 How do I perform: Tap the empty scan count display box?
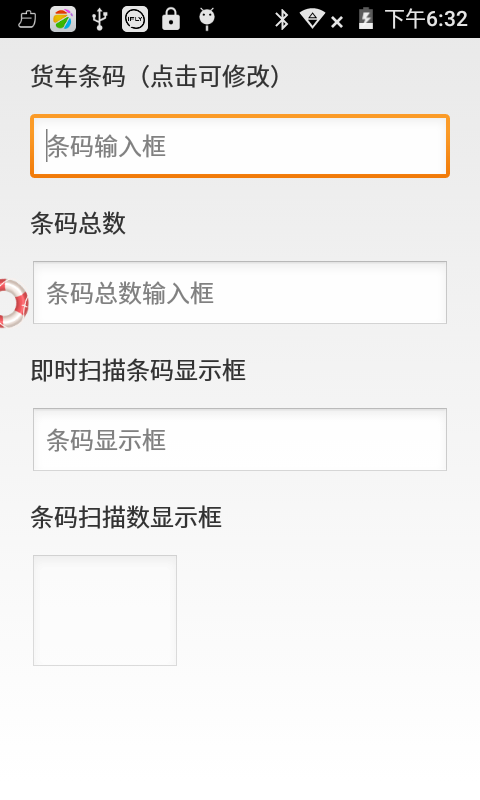(x=105, y=610)
